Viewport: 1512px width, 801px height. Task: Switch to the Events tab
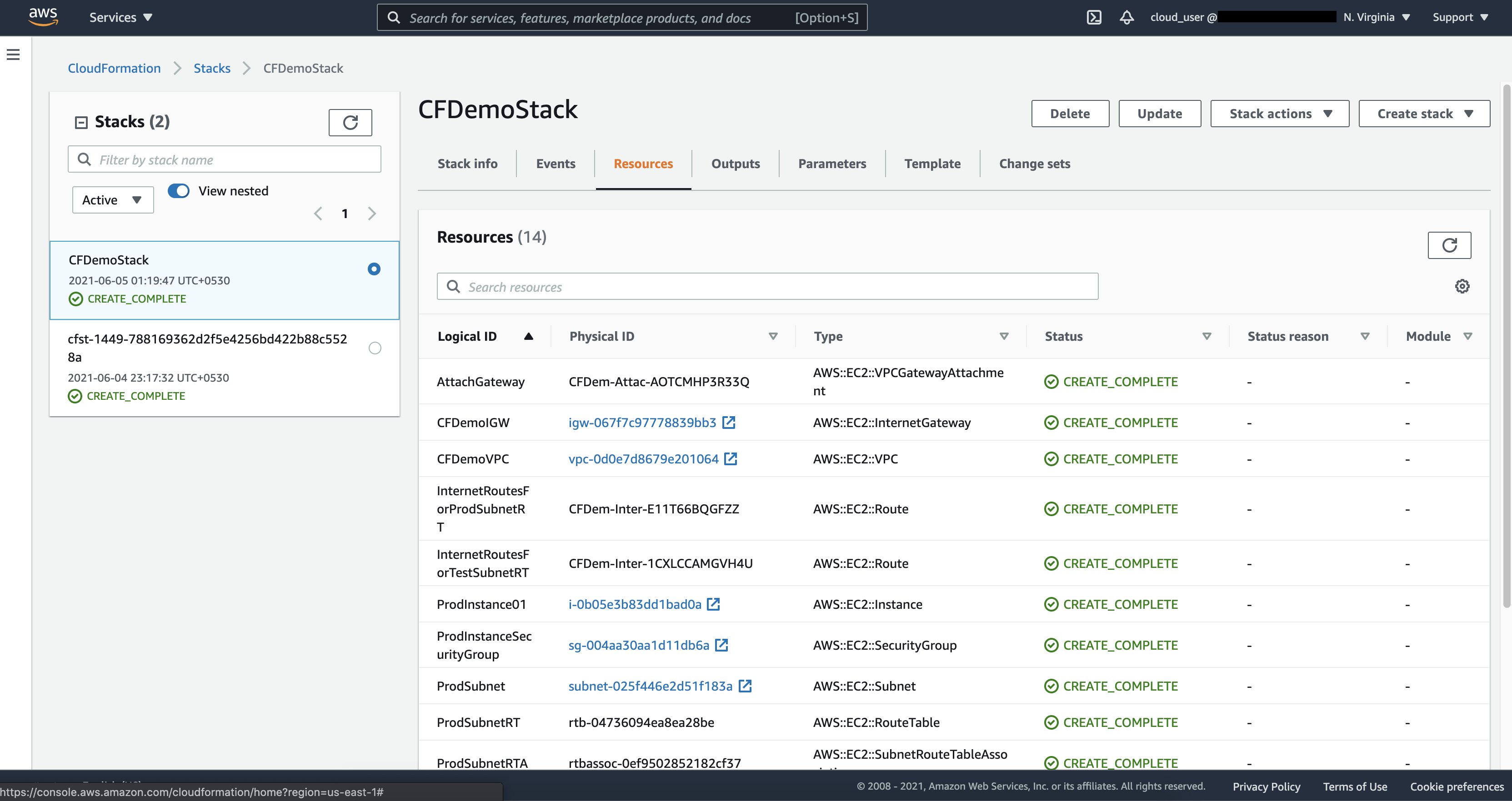click(x=555, y=164)
